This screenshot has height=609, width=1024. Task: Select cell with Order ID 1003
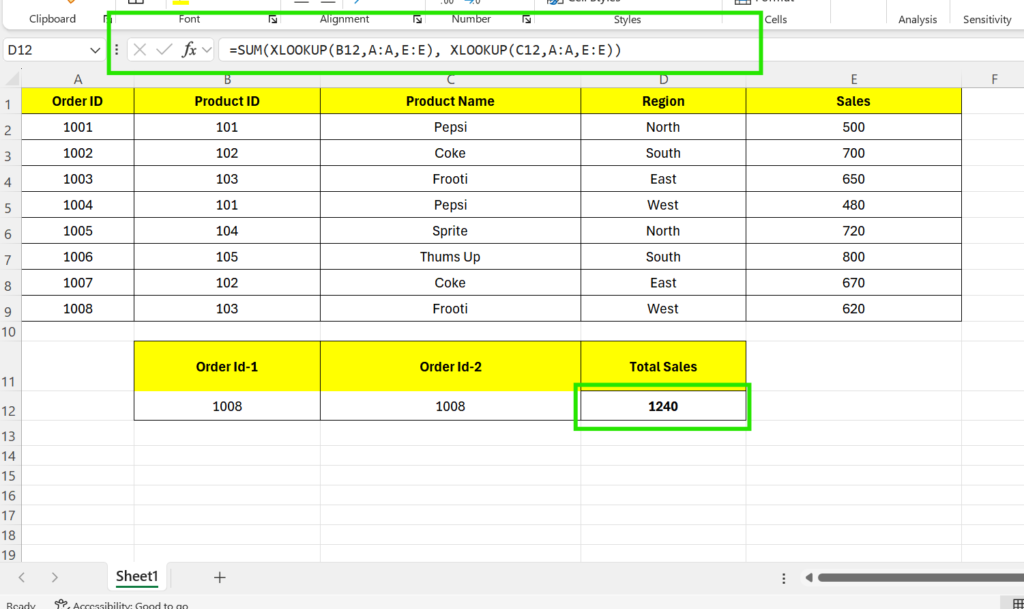pyautogui.click(x=78, y=179)
